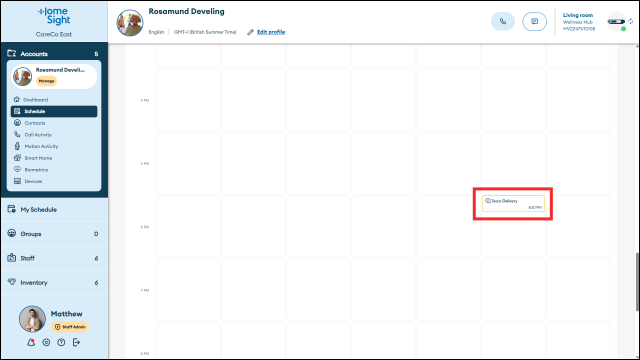Click the Devices icon in sidebar
Screen dimensions: 640x360
[x=17, y=181]
